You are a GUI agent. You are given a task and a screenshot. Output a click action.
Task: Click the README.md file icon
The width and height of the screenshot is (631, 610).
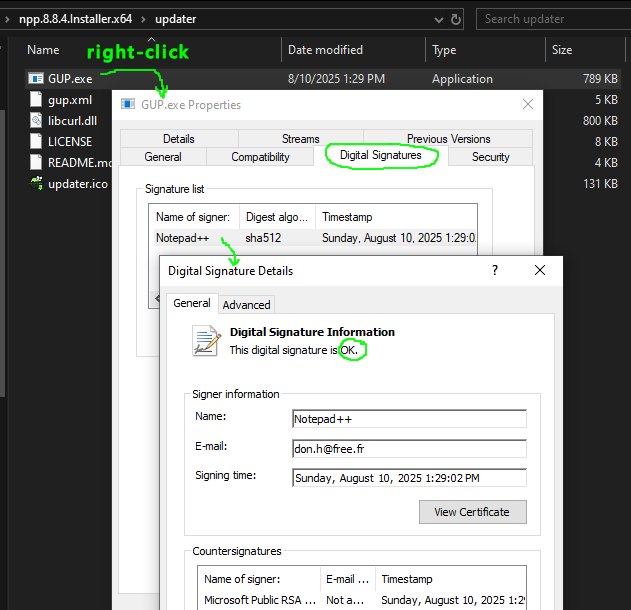coord(36,162)
